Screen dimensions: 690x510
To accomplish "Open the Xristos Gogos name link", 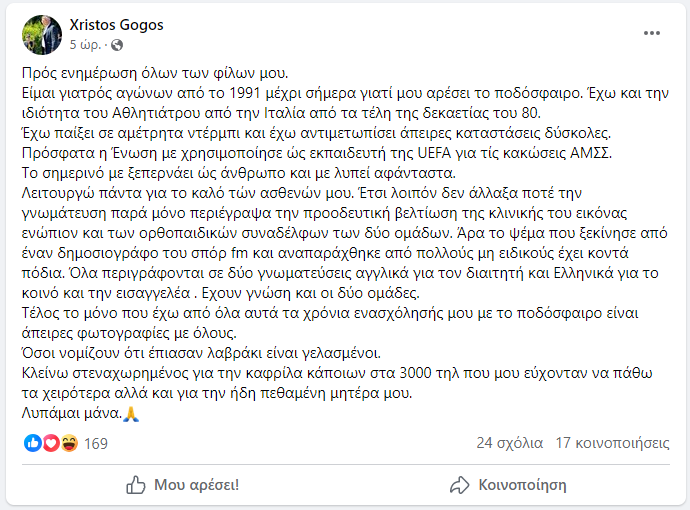I will click(116, 24).
